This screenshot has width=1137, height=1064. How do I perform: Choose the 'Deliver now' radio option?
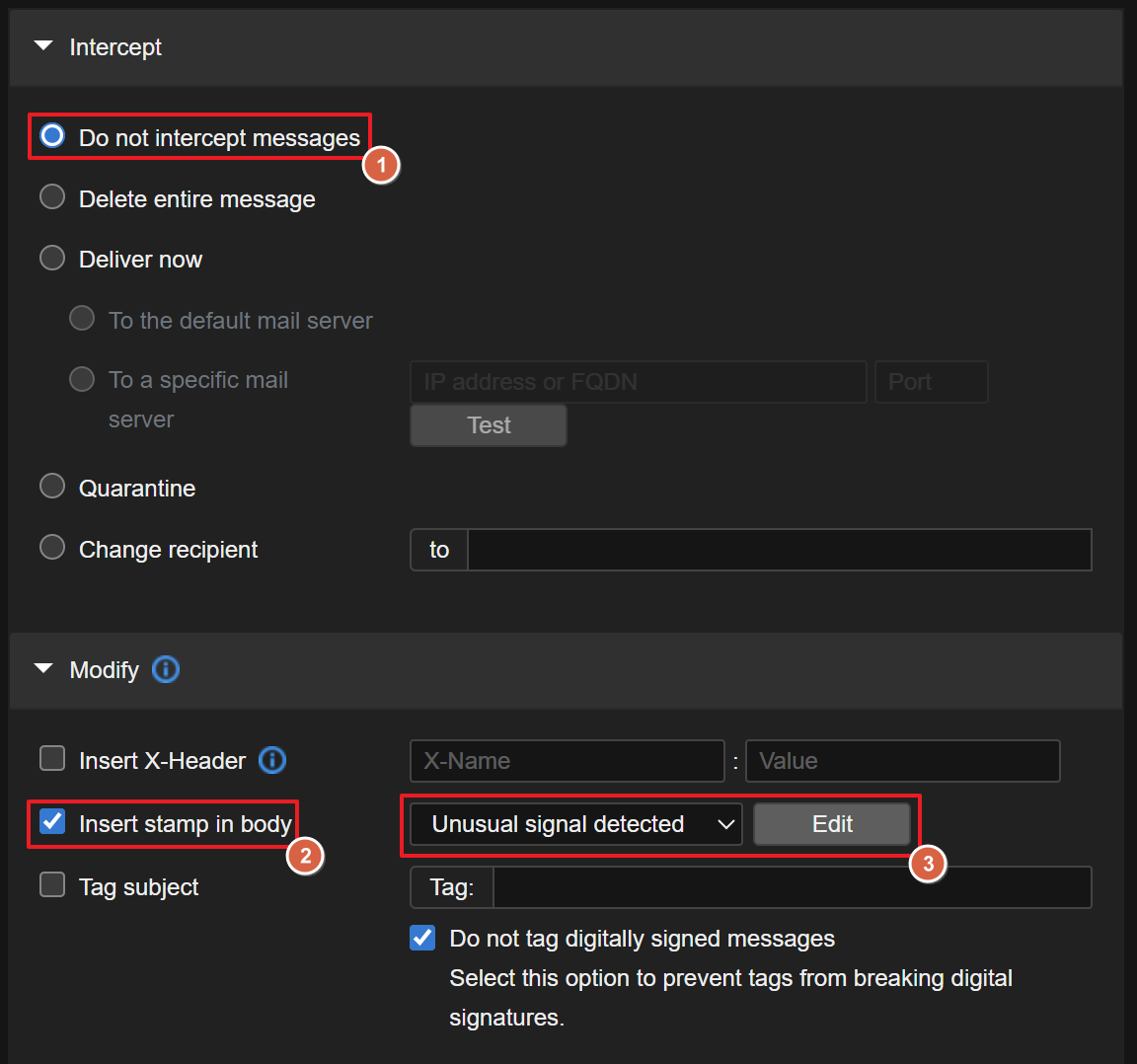pyautogui.click(x=52, y=258)
